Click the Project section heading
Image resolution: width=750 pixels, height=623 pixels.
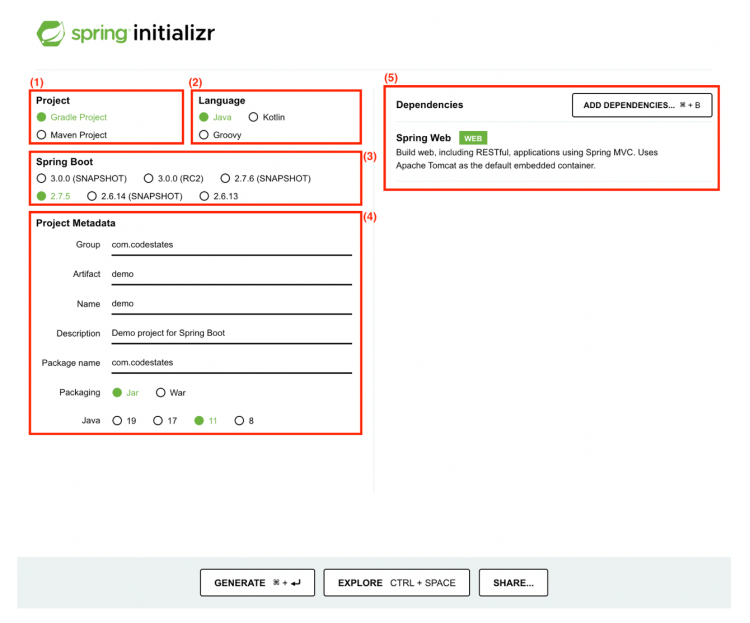point(53,101)
